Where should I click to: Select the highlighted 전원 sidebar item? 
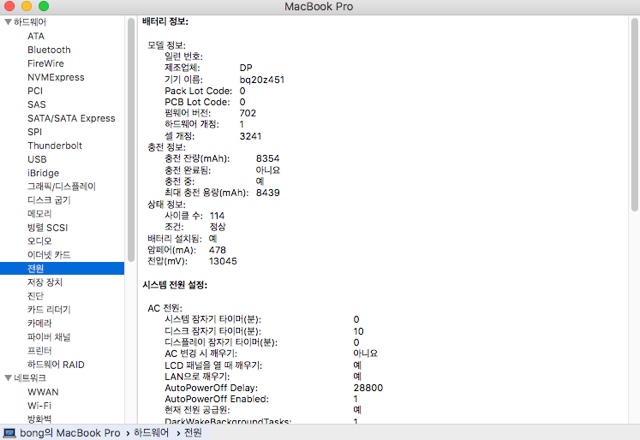pos(36,269)
